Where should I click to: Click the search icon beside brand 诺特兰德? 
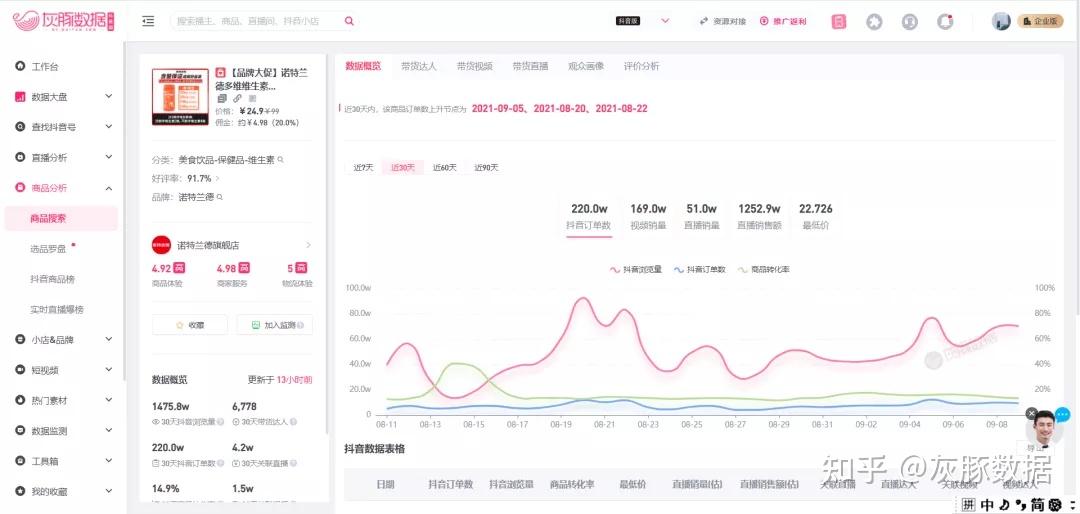pyautogui.click(x=220, y=197)
